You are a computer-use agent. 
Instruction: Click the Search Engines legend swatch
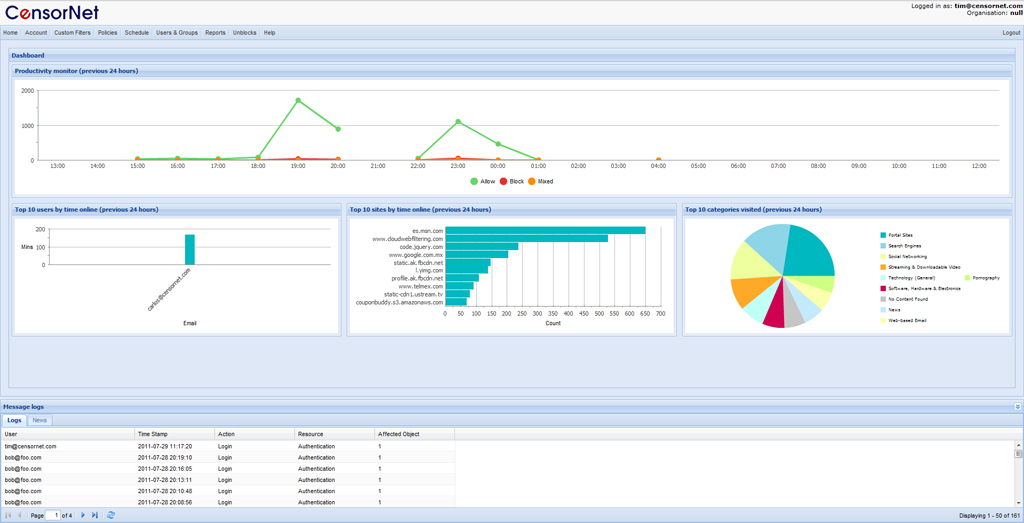[x=884, y=246]
